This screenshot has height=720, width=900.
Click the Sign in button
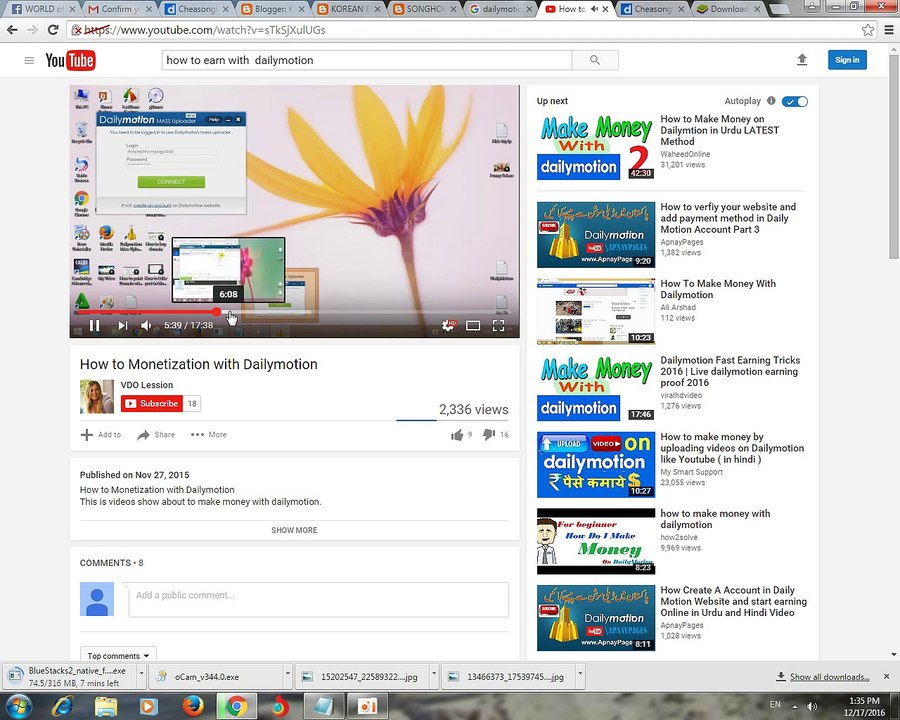[x=847, y=60]
